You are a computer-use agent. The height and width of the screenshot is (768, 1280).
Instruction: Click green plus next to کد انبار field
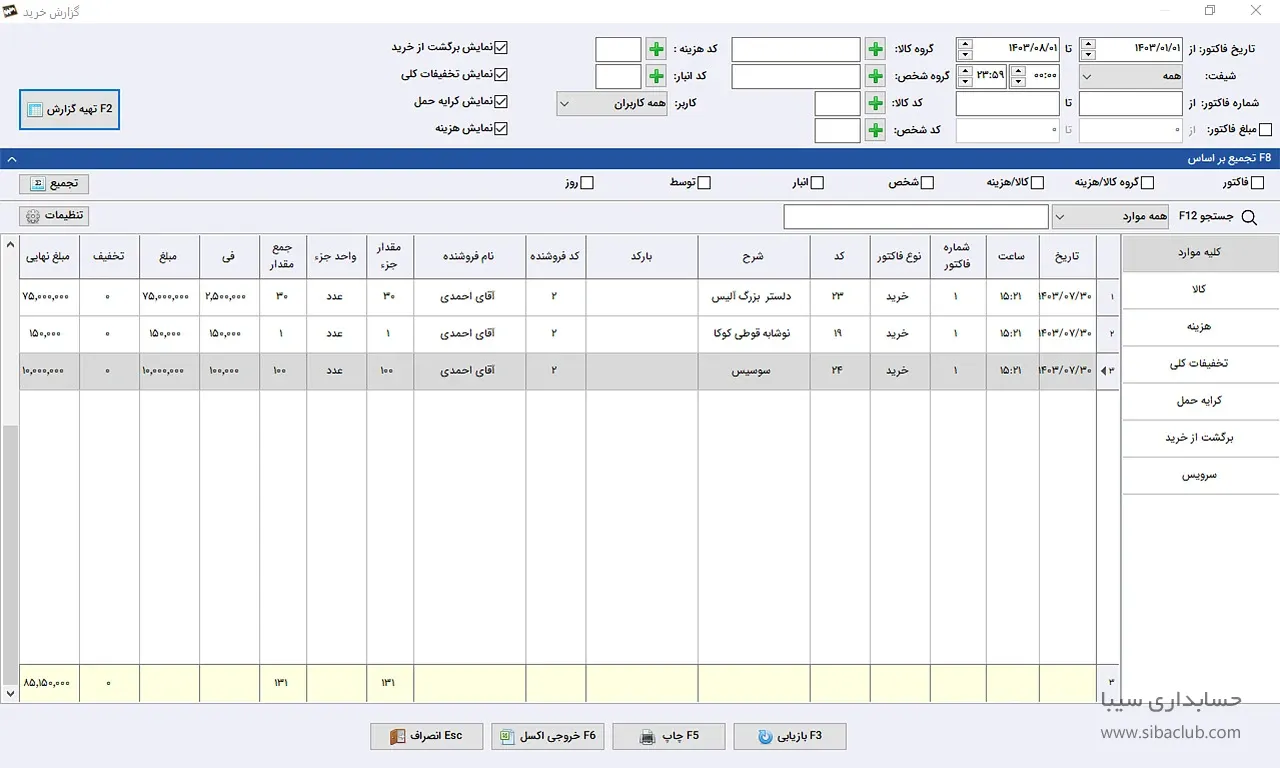[655, 77]
